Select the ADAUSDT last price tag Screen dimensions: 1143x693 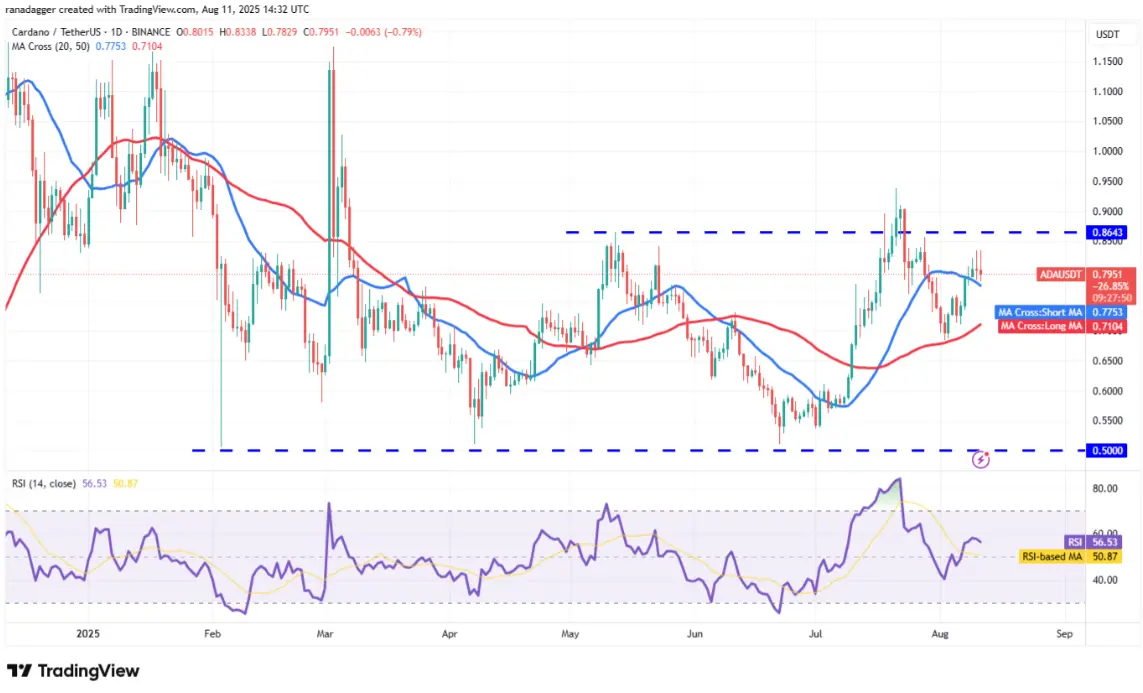tap(1061, 275)
